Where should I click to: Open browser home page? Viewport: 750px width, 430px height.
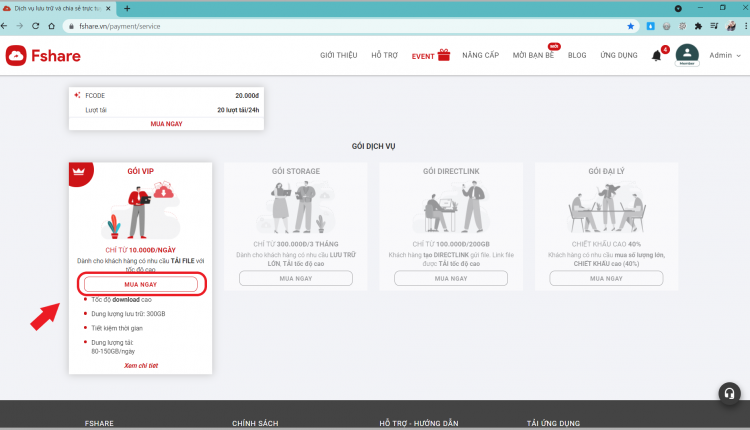coord(51,26)
